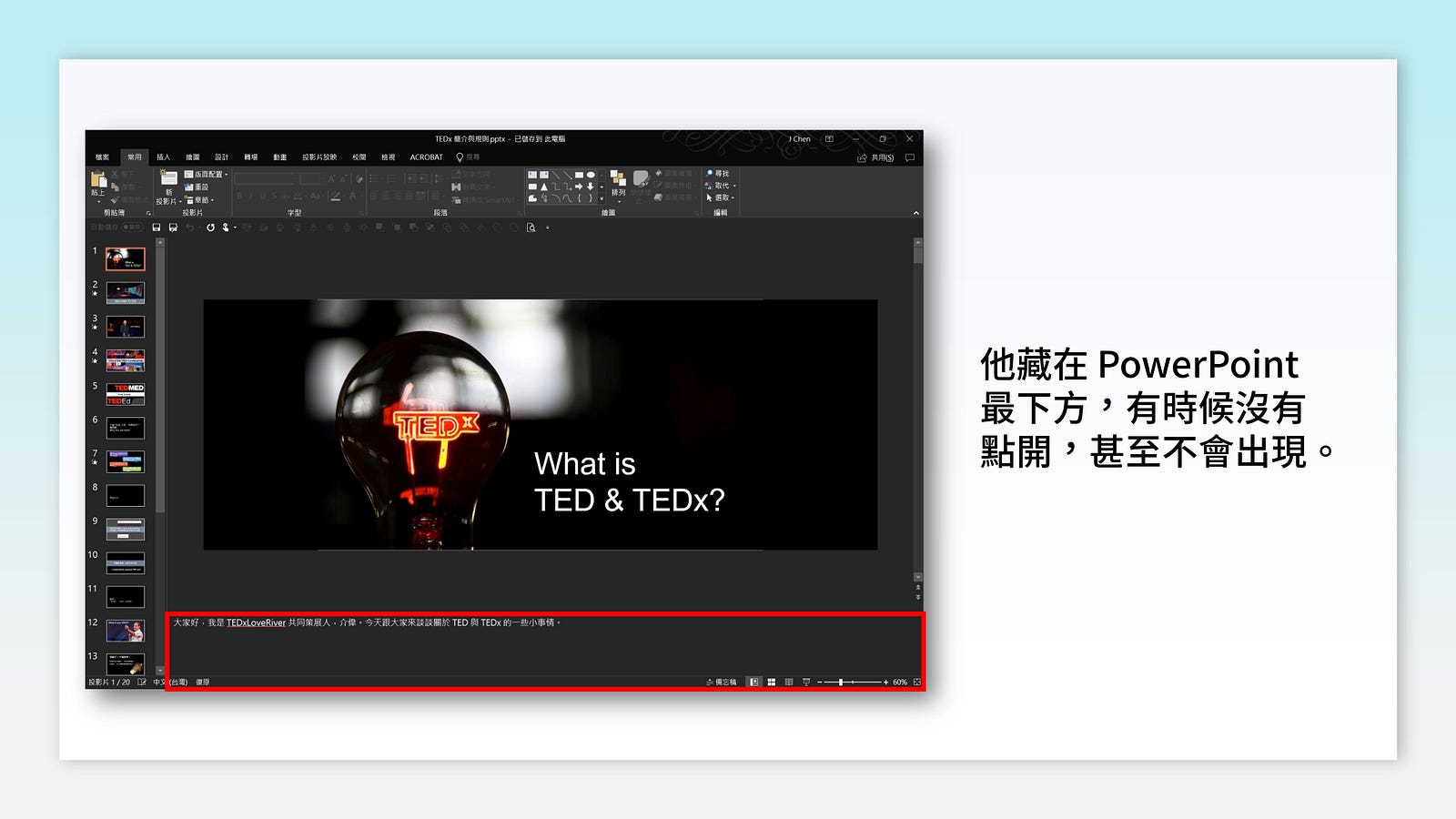The height and width of the screenshot is (819, 1456).
Task: Click the vertical scrollbar of the slide editing area
Action: click(x=917, y=409)
